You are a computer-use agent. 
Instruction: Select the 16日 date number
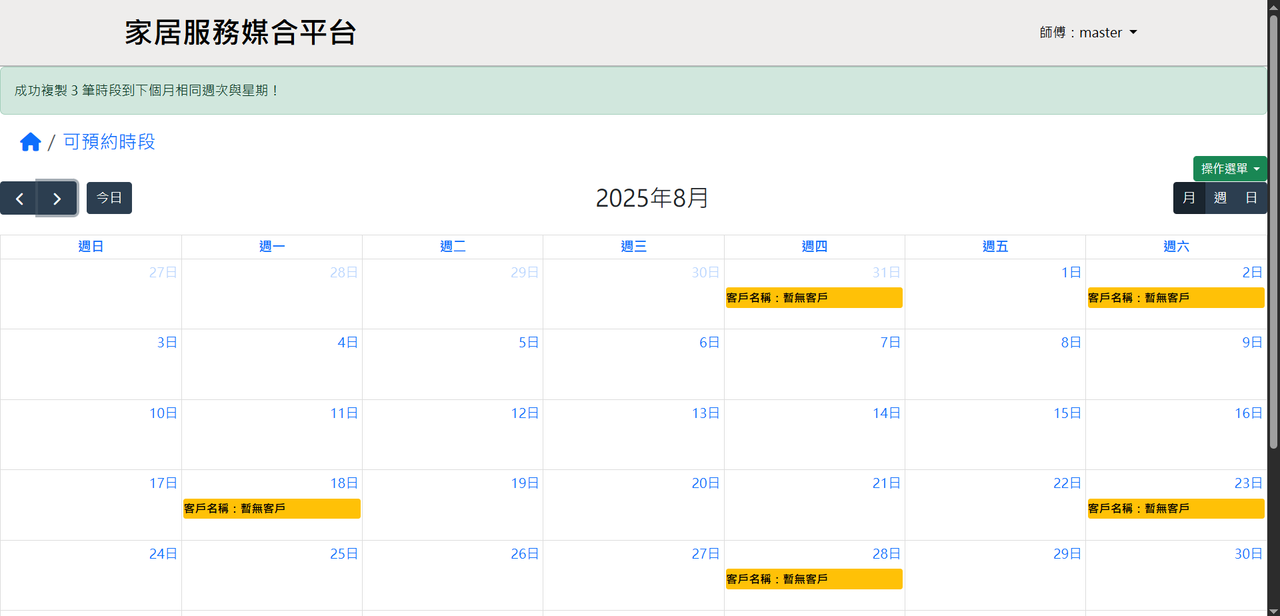1249,413
